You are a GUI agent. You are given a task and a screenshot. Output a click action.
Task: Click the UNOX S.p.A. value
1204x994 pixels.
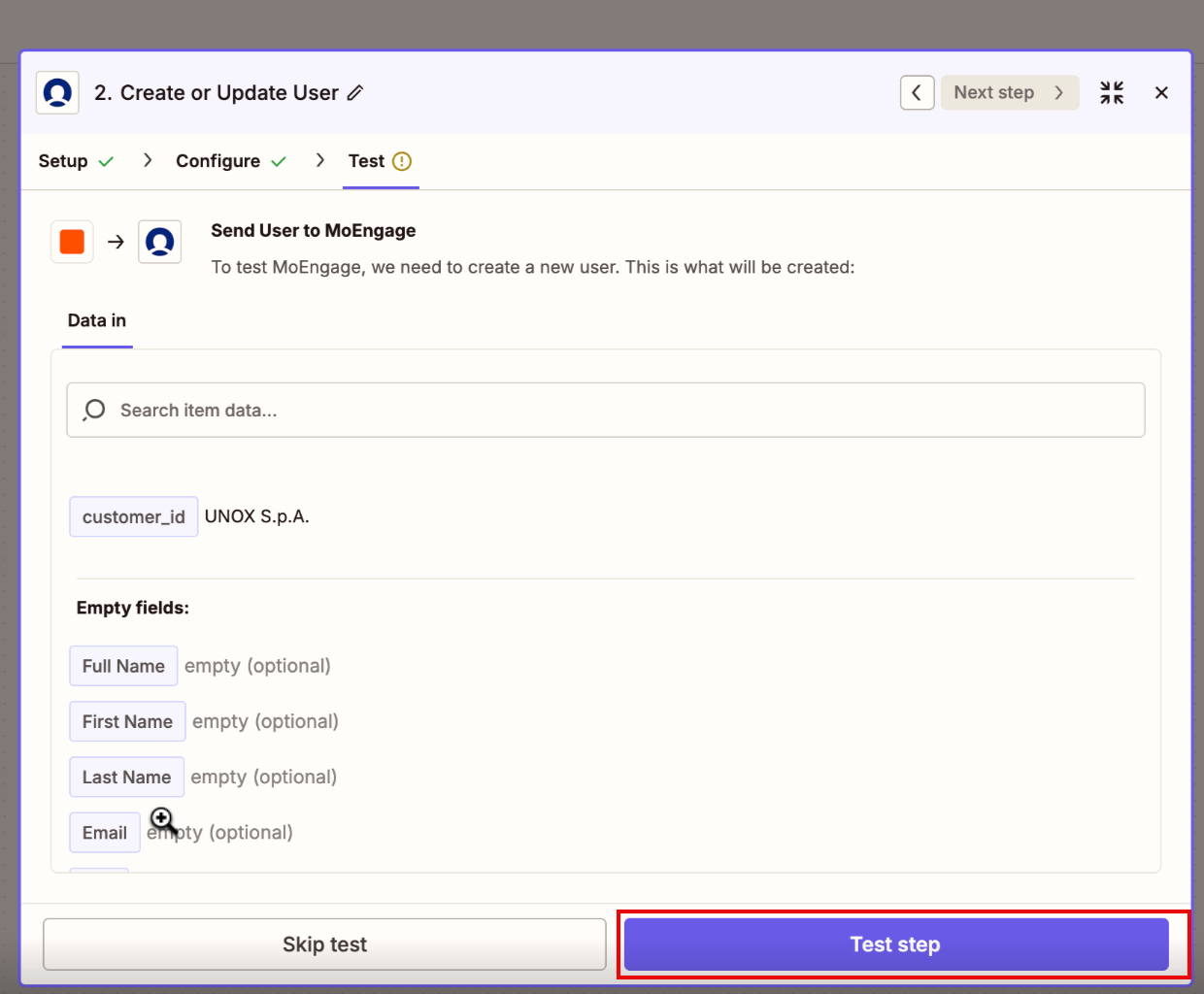(x=257, y=517)
